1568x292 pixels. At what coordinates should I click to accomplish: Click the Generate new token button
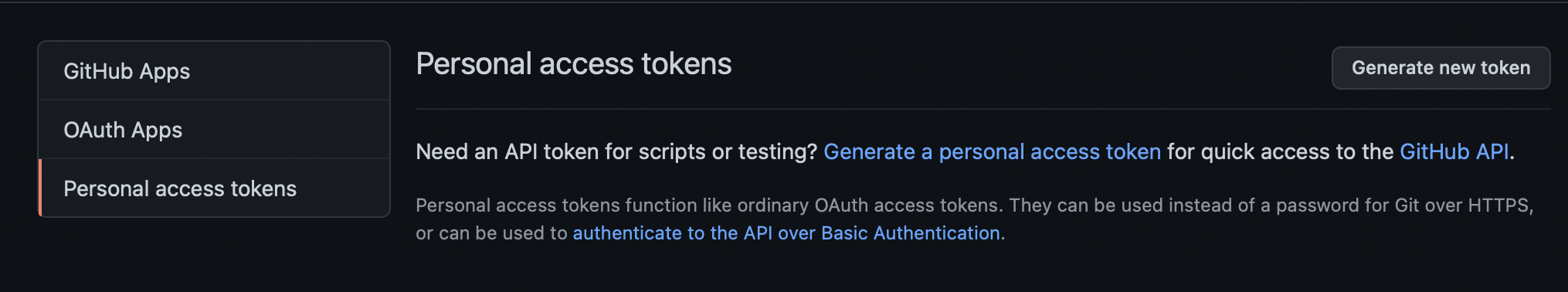click(x=1441, y=68)
